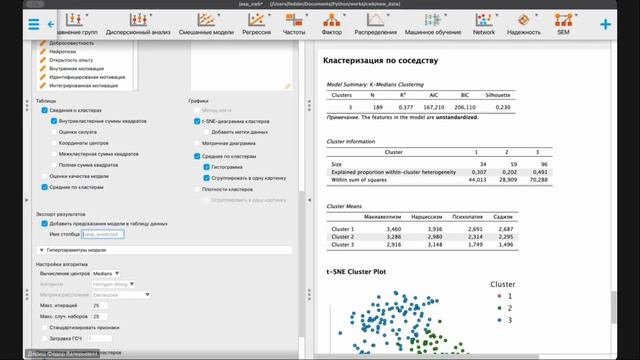Screen dimensions: 640x360
Task: Enable Координаты центров checkbox
Action: click(x=54, y=143)
